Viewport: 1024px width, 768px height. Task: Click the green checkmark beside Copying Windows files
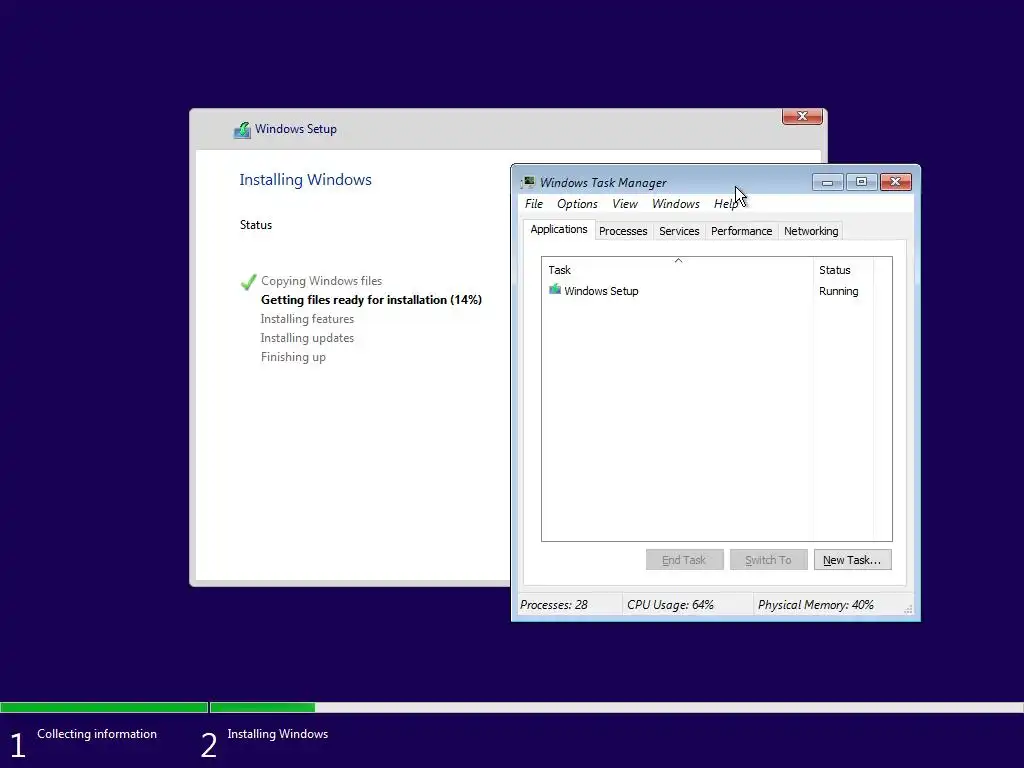(x=248, y=281)
